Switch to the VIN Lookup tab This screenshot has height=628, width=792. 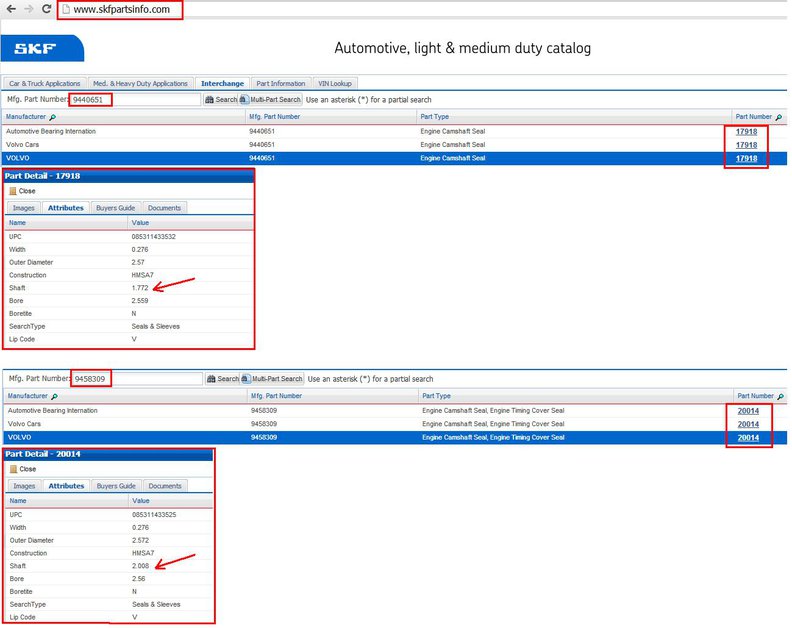click(334, 84)
